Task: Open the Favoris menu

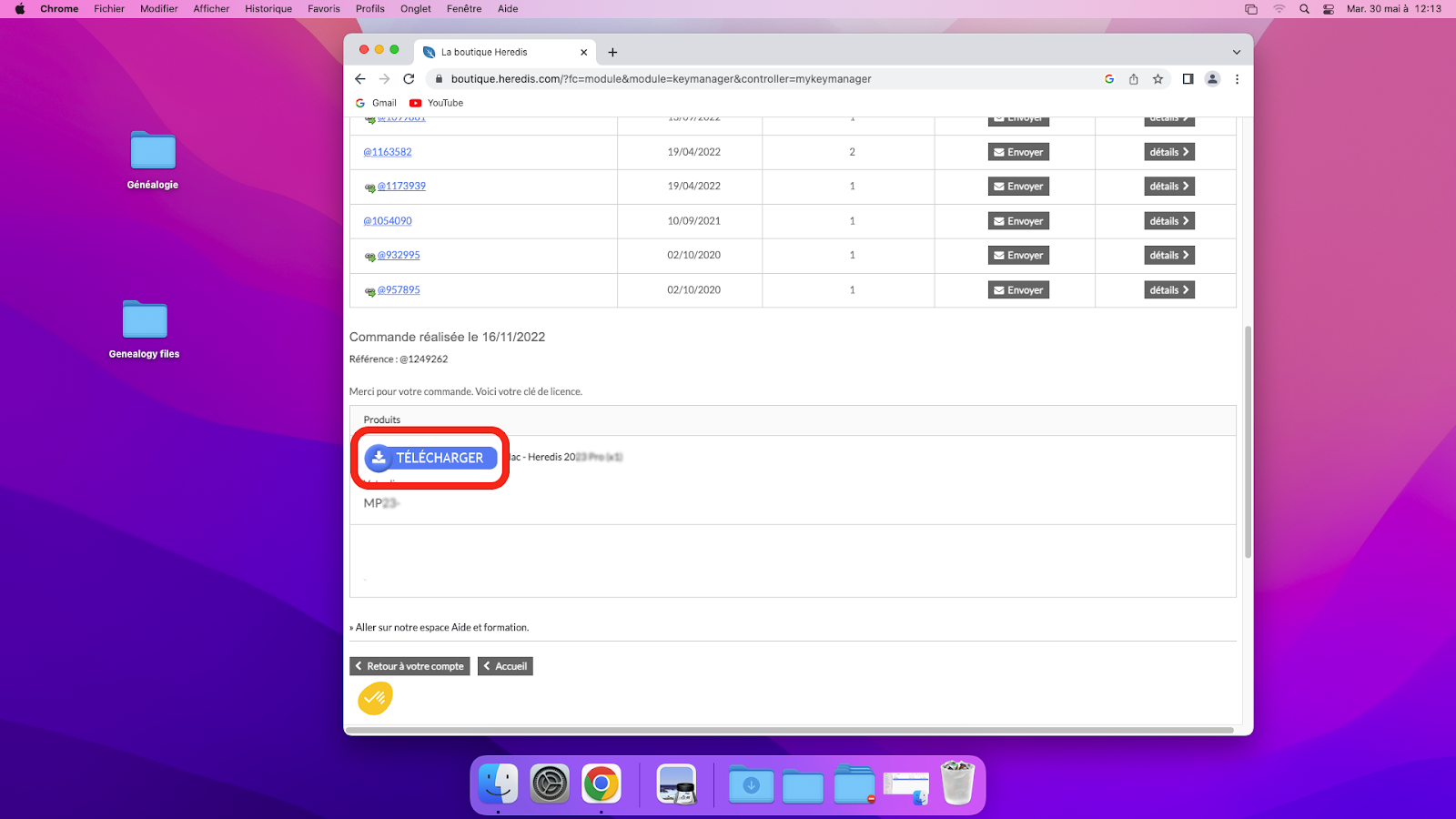Action: [x=323, y=9]
